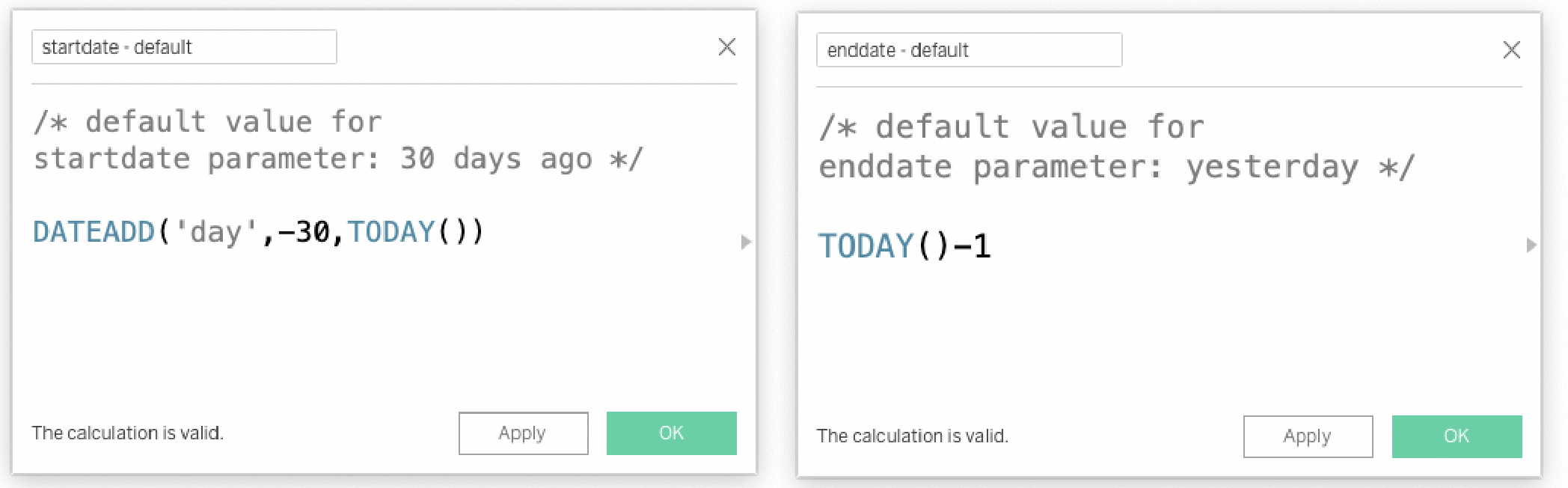Expand function list arrow in enddate dialog
This screenshot has width=1568, height=488.
pyautogui.click(x=1531, y=245)
